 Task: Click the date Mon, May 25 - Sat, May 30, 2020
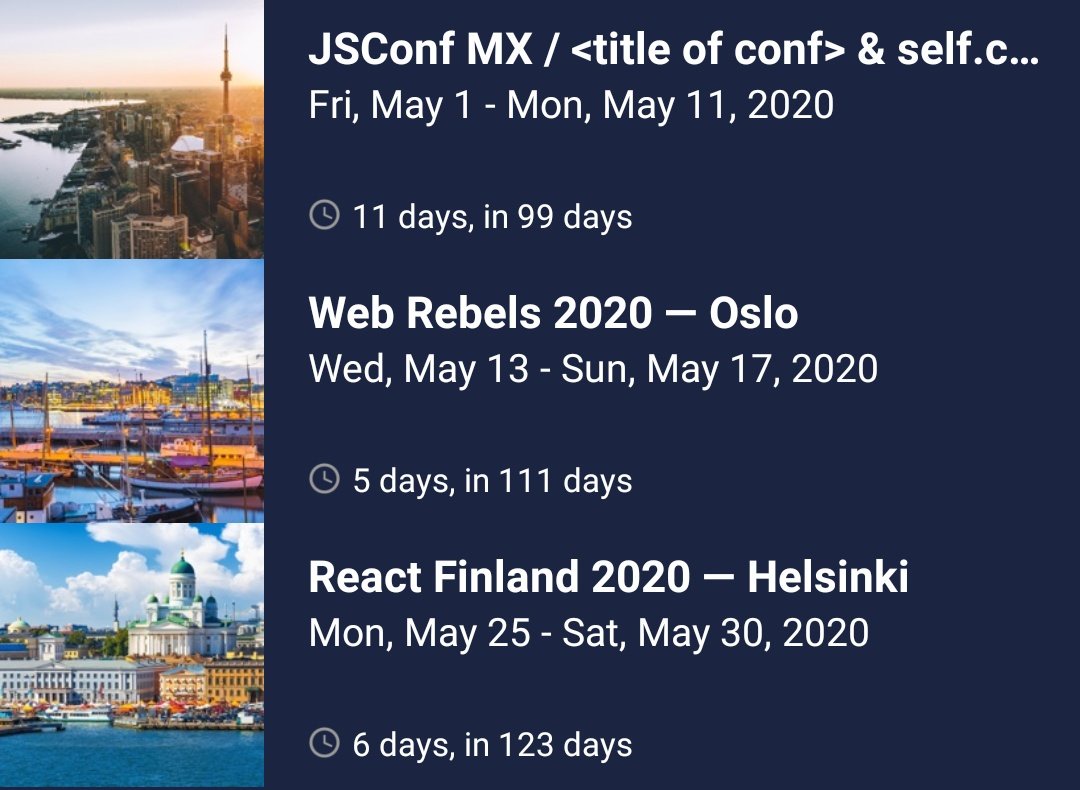tap(588, 634)
